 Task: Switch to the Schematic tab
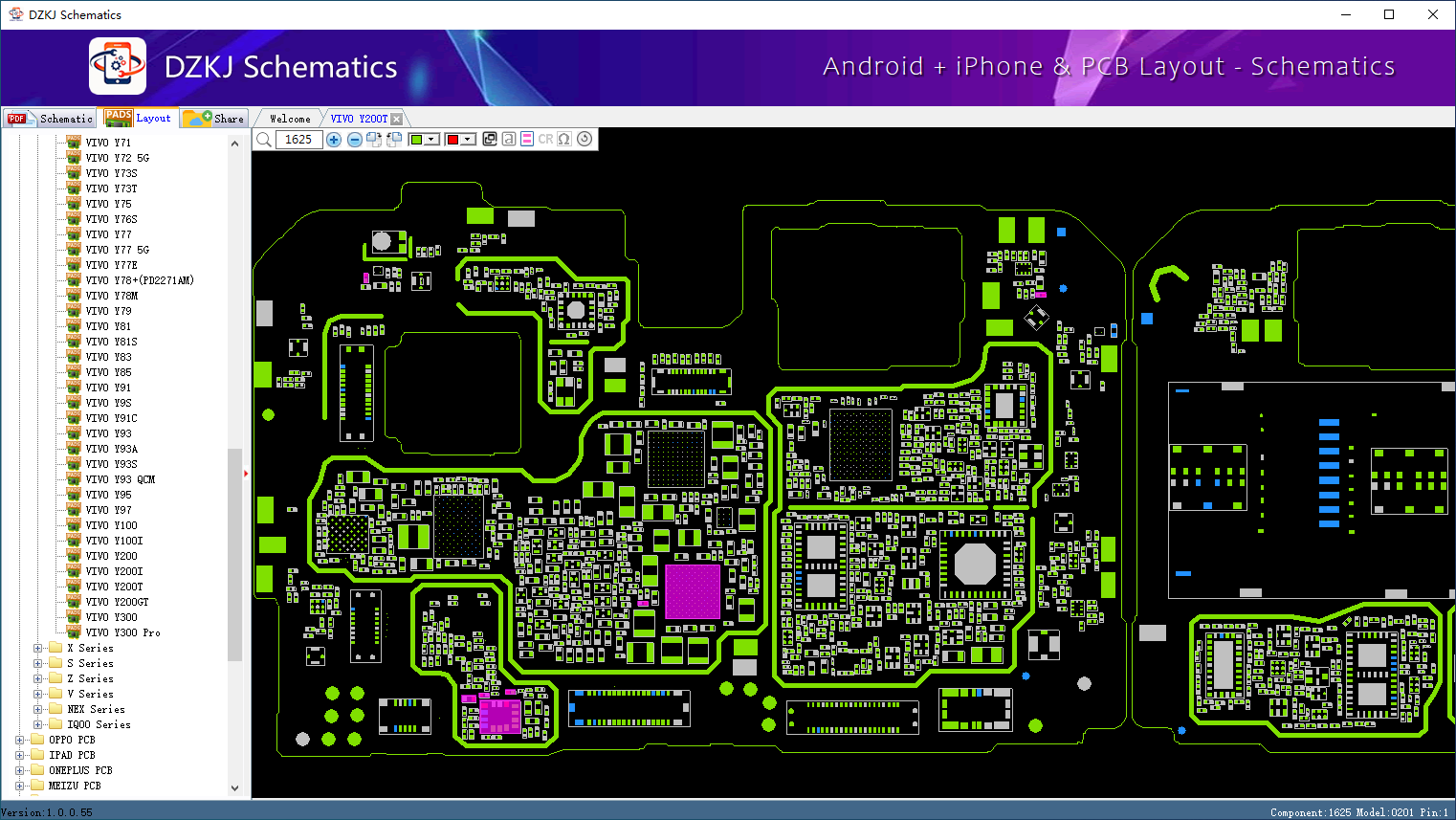[50, 119]
